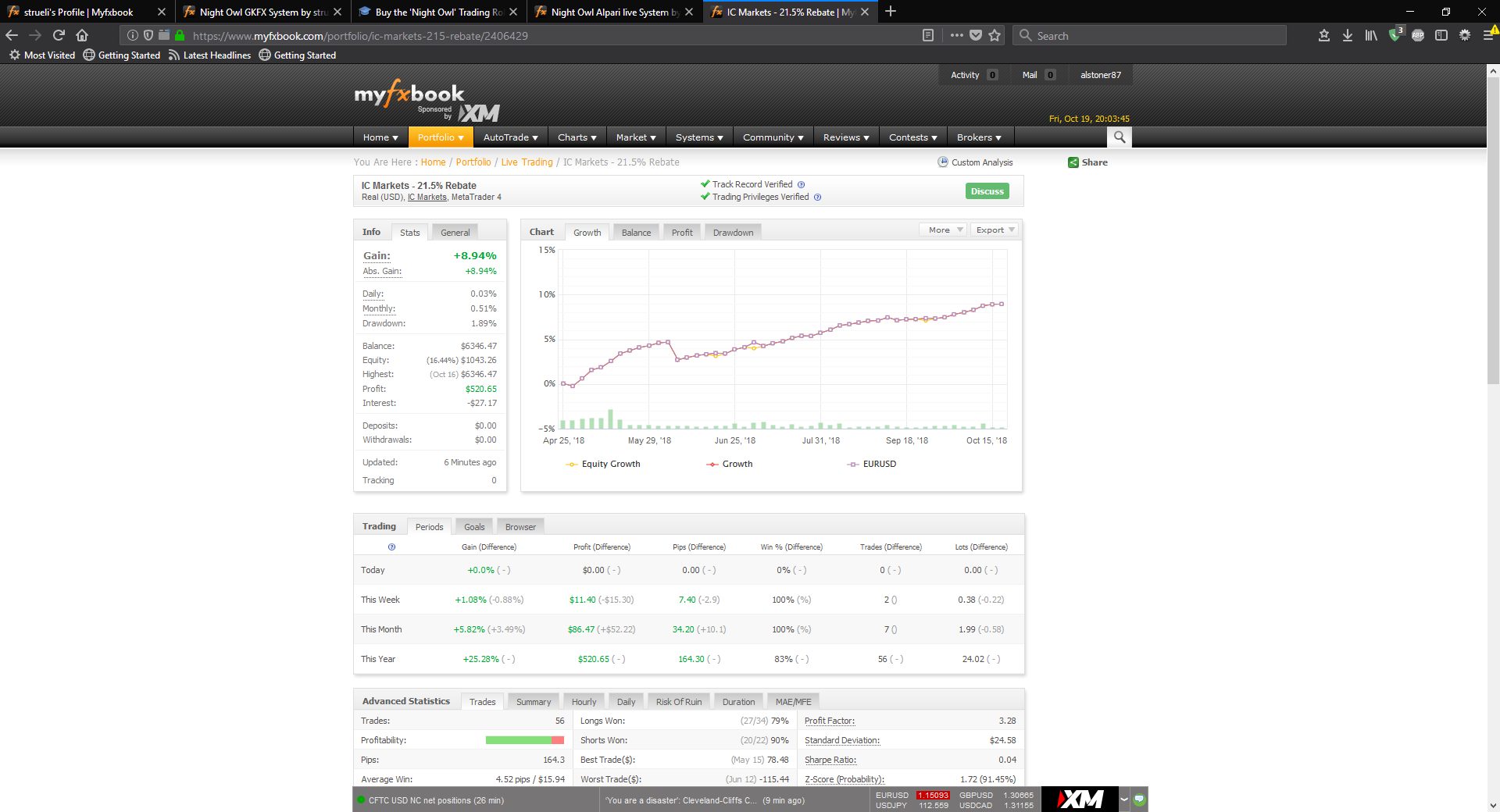The image size is (1500, 812).
Task: Open a new browser tab with plus
Action: pos(891,12)
